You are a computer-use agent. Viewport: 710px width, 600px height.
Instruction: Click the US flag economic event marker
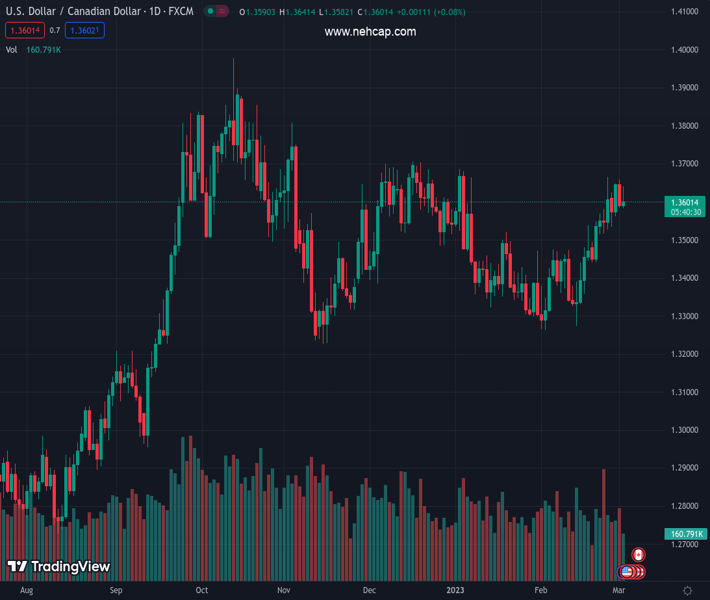pyautogui.click(x=627, y=572)
